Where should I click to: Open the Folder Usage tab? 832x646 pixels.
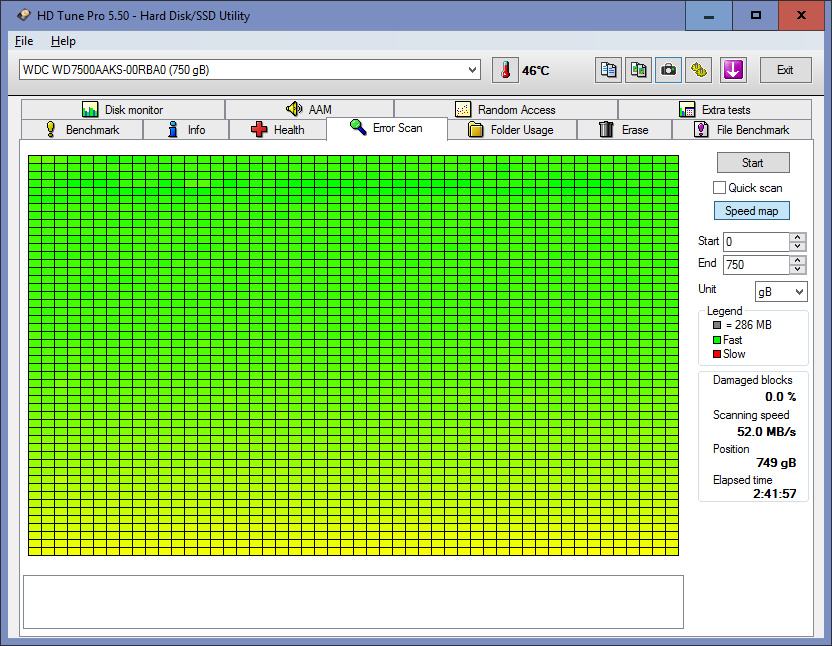(x=509, y=130)
